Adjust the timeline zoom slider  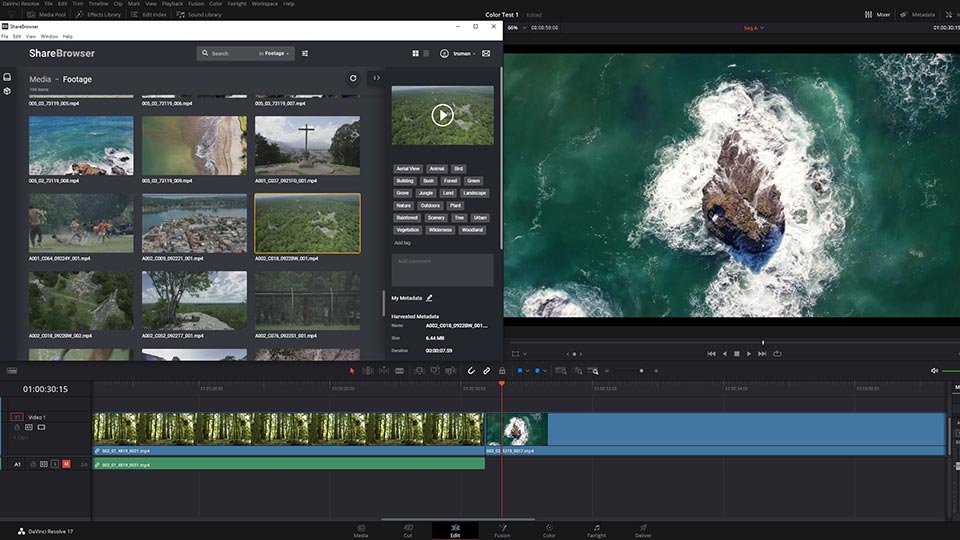[641, 370]
